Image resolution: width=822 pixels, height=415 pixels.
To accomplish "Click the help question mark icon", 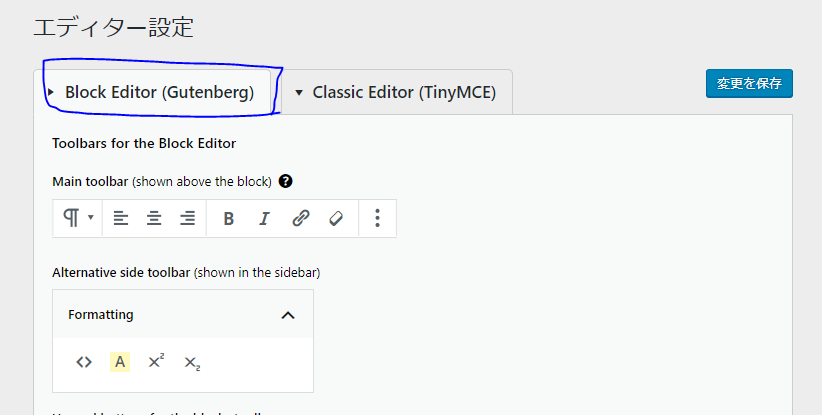I will pos(286,181).
